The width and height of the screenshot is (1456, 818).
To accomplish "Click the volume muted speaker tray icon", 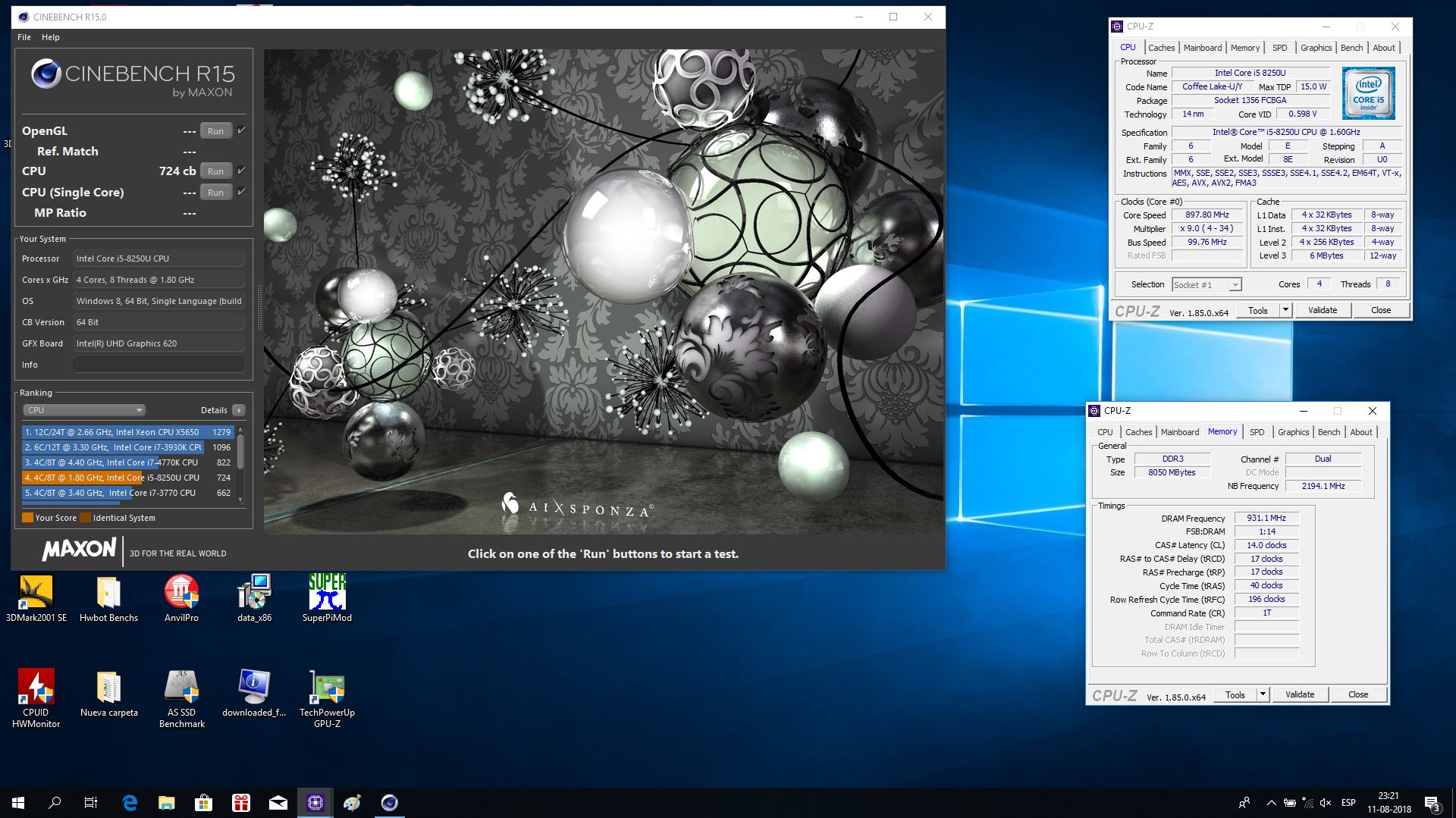I will pyautogui.click(x=1326, y=803).
